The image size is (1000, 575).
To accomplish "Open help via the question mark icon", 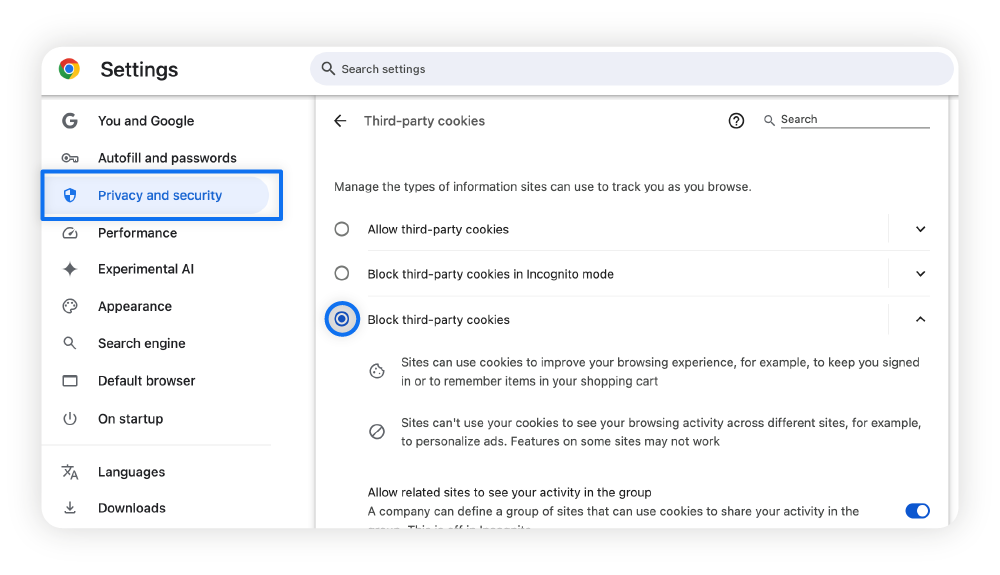I will click(x=736, y=120).
